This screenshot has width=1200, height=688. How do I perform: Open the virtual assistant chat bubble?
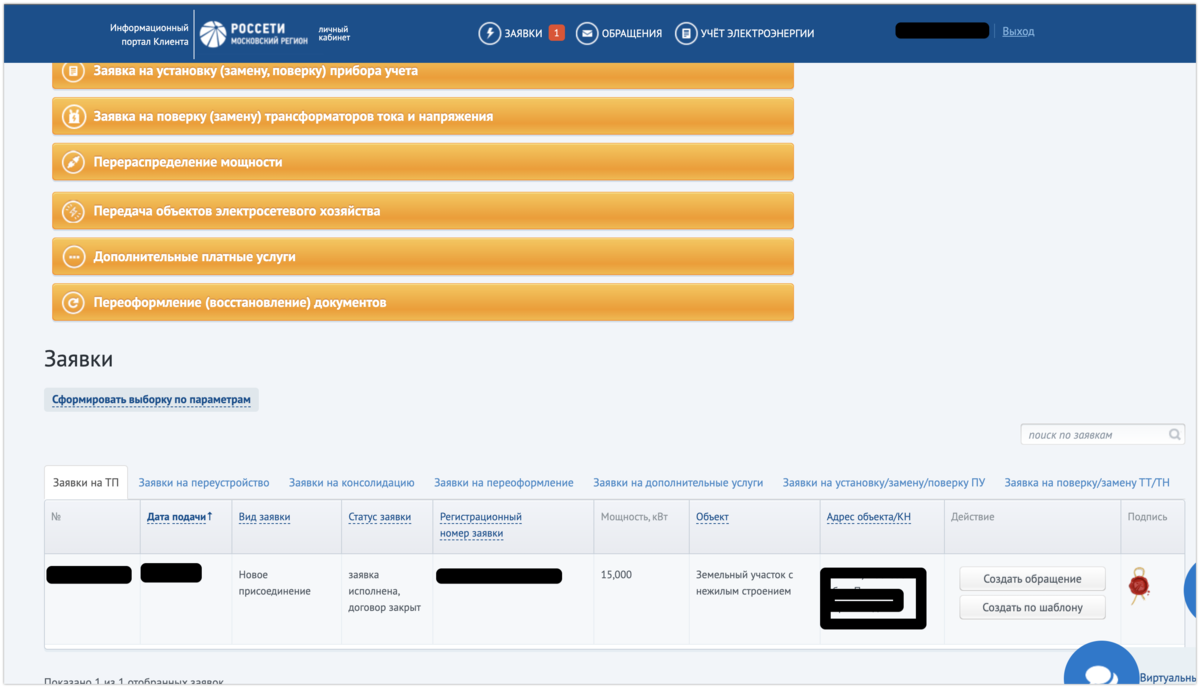1101,668
